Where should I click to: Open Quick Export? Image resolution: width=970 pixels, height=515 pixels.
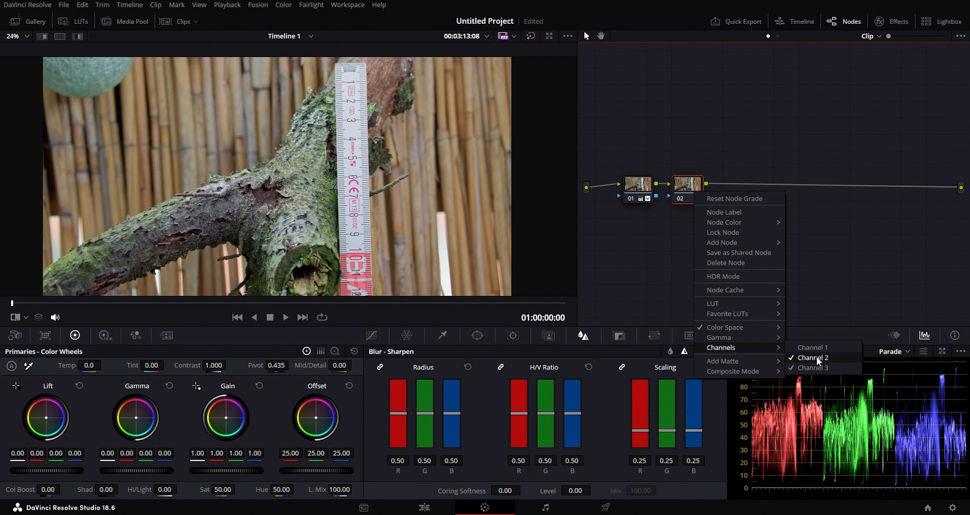736,21
